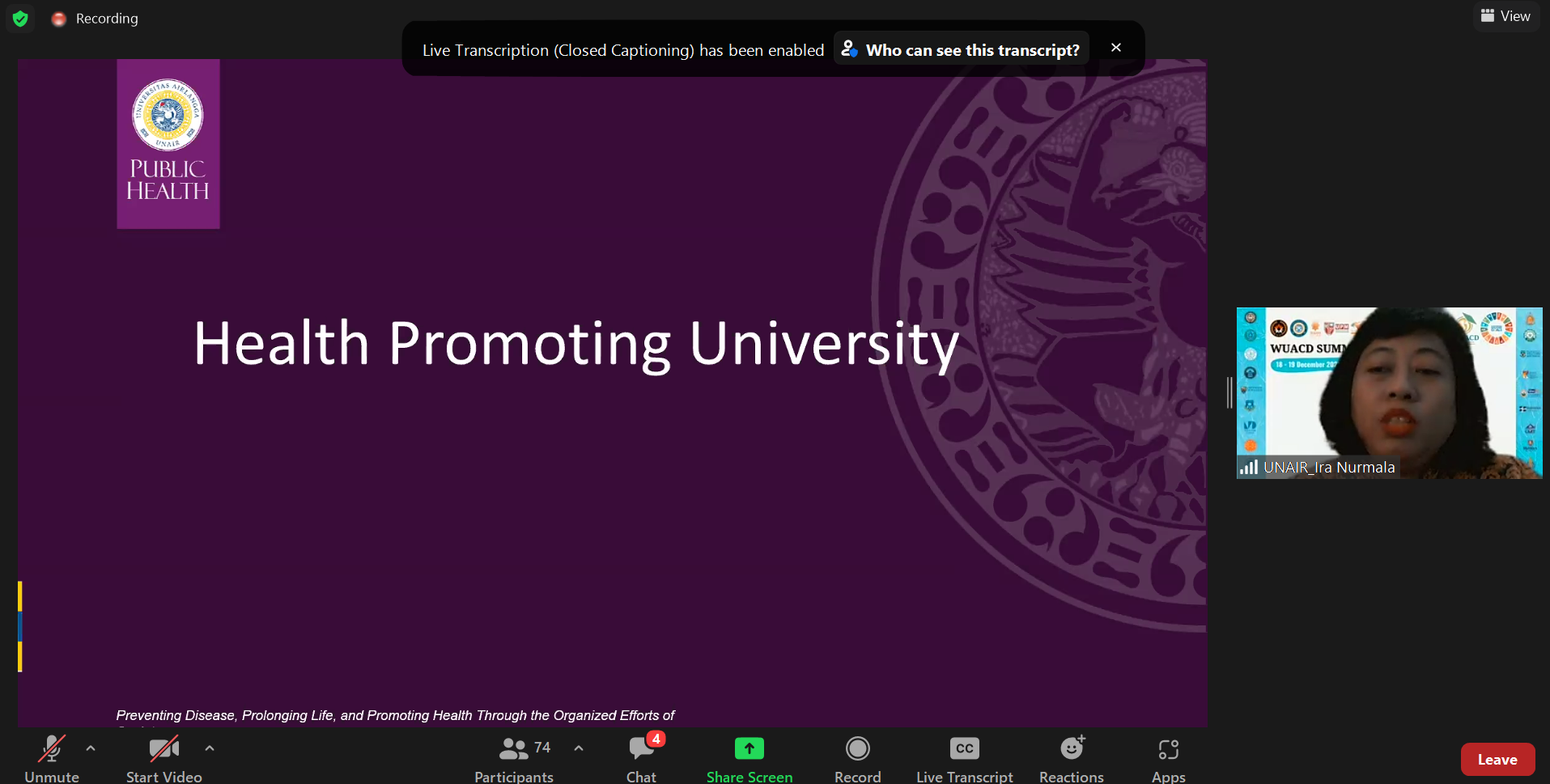Screen dimensions: 1550x784
Task: Click 'Who can see this transcript?'
Action: tap(962, 50)
